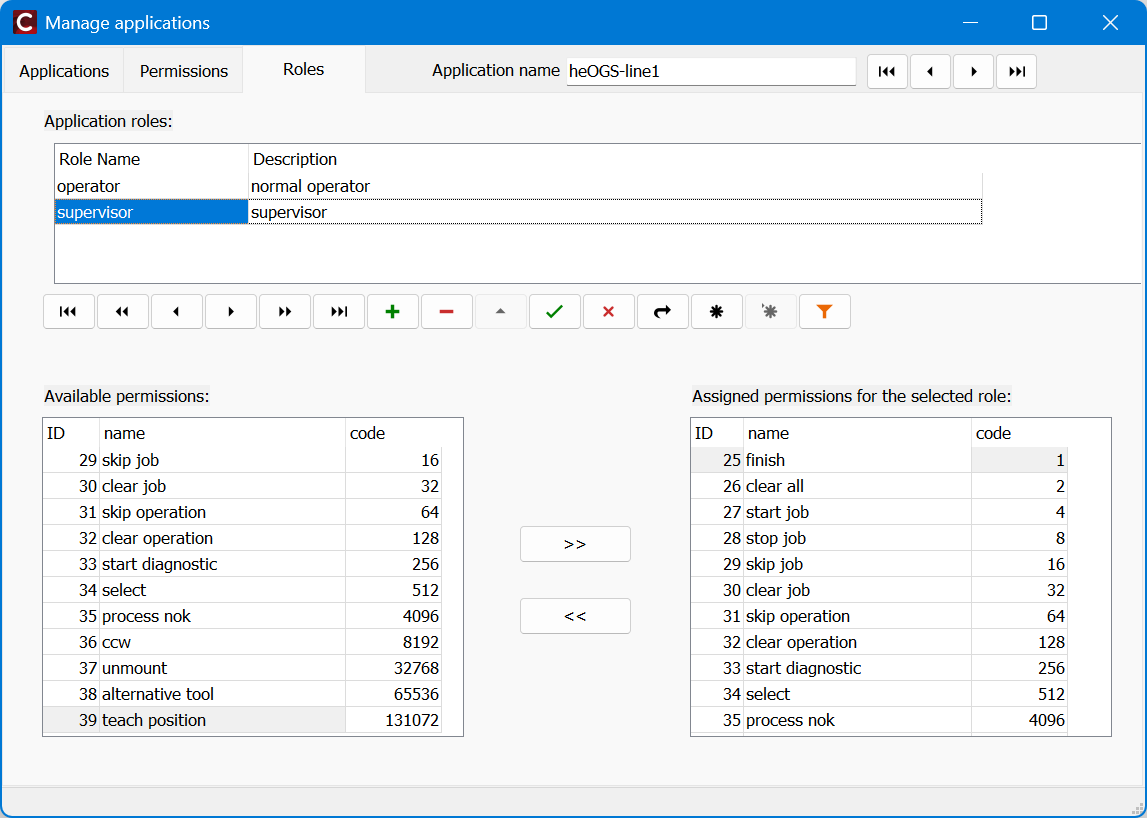The width and height of the screenshot is (1147, 818).
Task: Click the black asterisk bookmark button
Action: pos(717,312)
